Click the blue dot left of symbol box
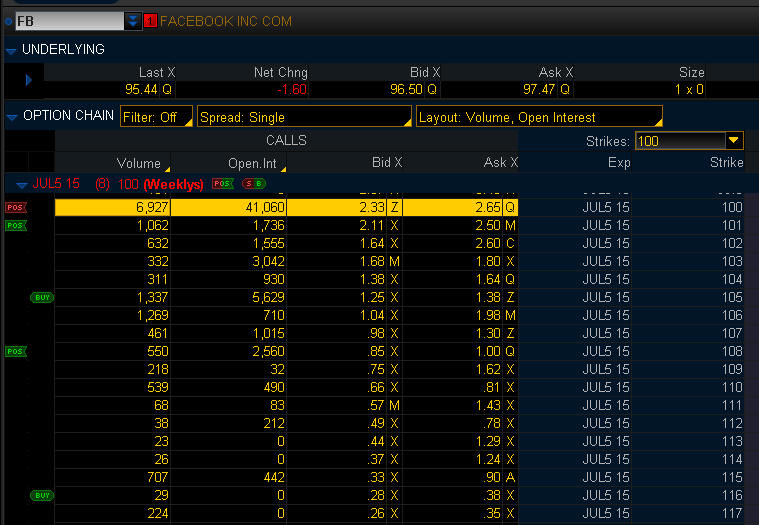The image size is (759, 525). pyautogui.click(x=7, y=21)
